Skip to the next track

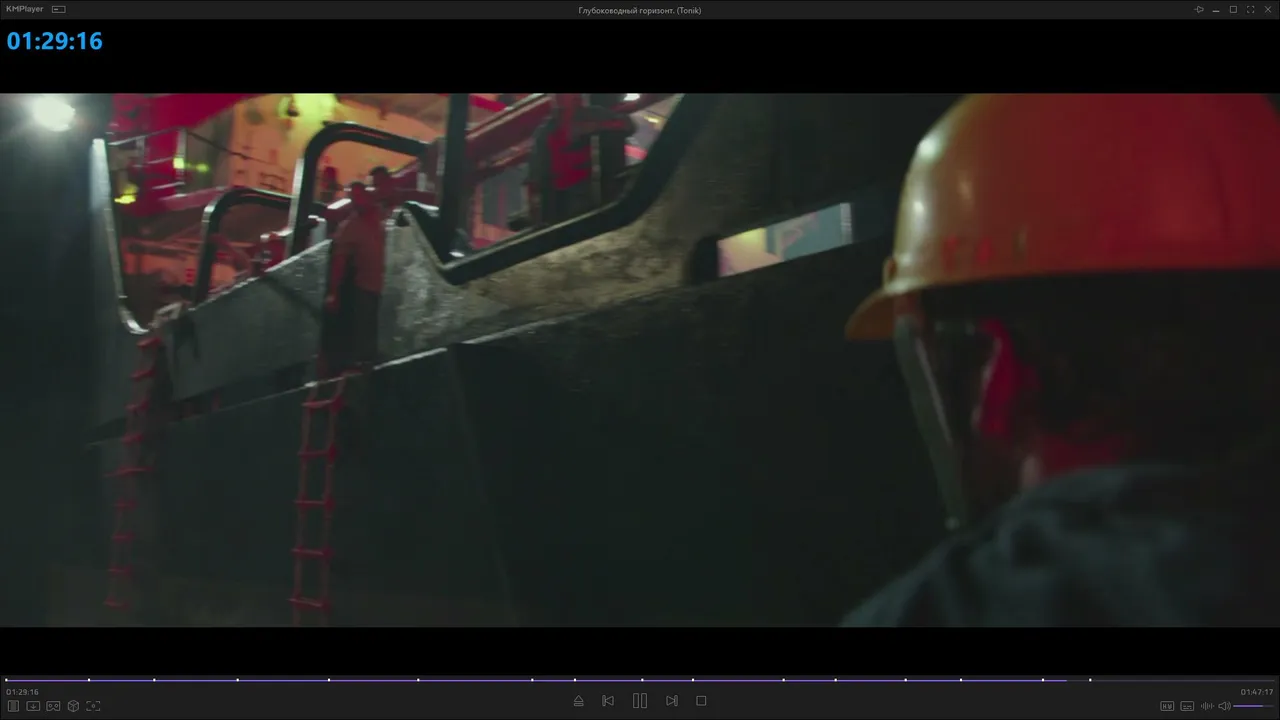tap(672, 701)
